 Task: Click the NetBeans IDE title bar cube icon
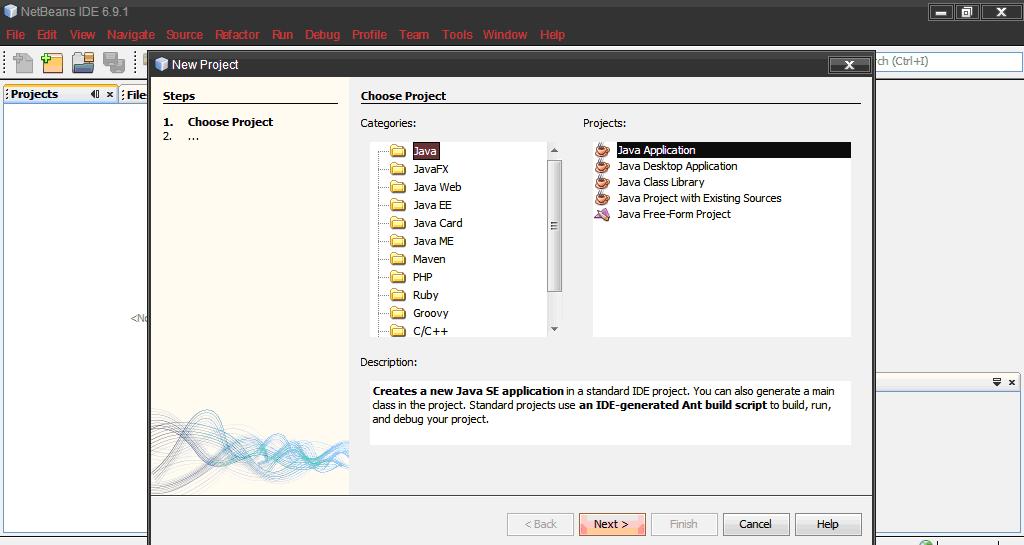[10, 11]
